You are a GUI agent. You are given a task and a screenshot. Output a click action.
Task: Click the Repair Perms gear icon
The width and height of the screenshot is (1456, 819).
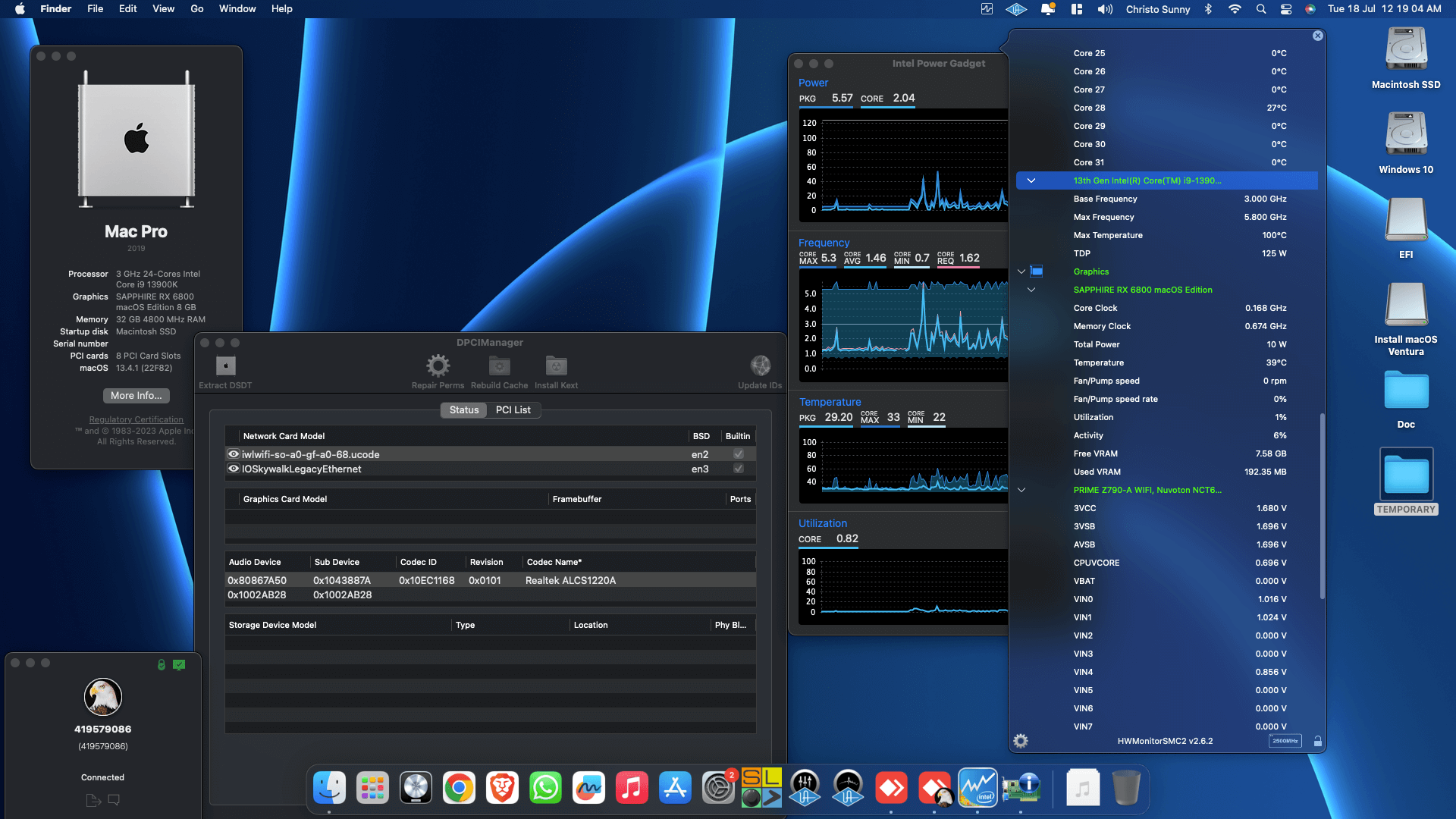438,366
